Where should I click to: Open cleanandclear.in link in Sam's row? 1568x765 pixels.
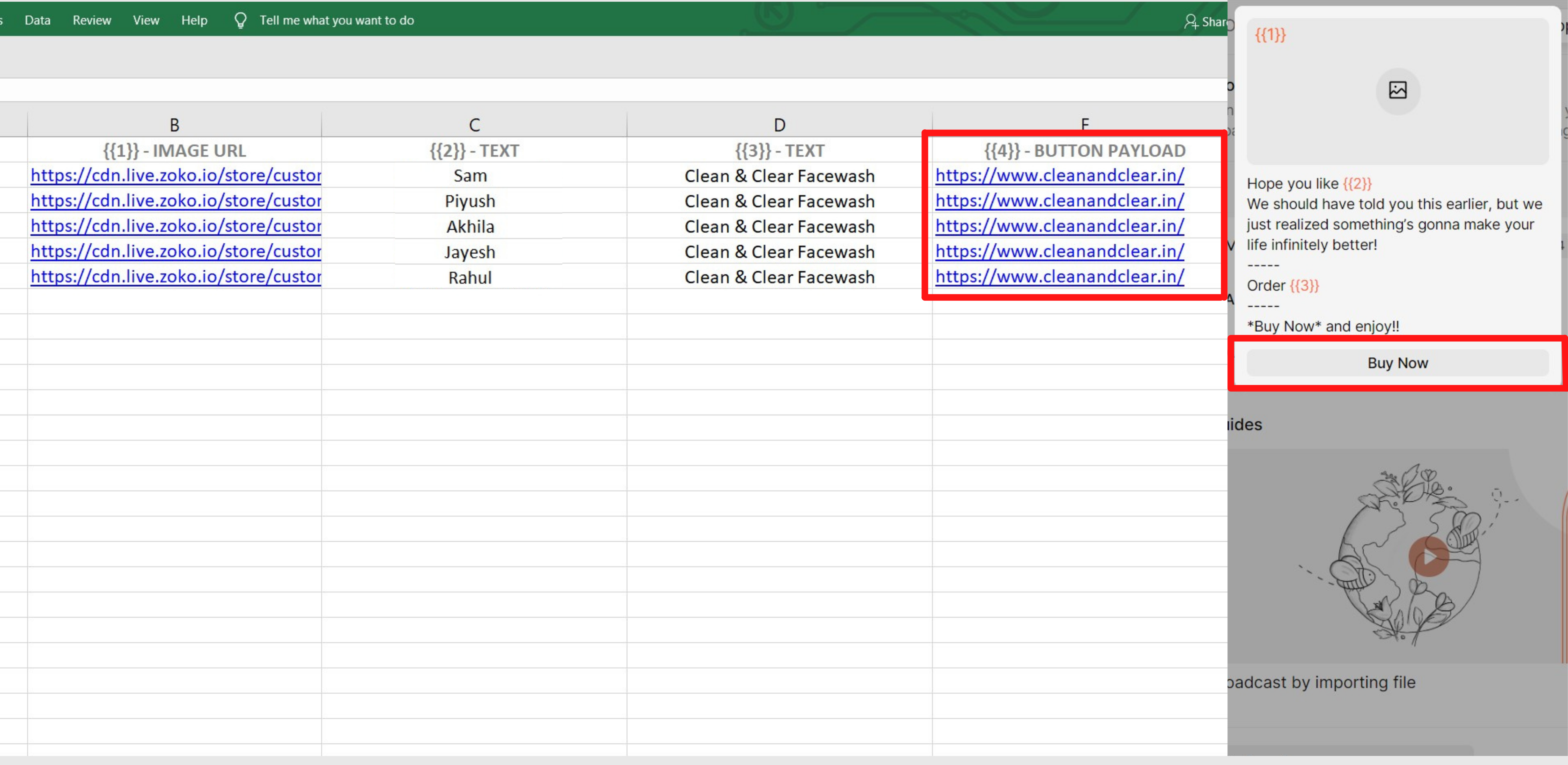[1060, 176]
